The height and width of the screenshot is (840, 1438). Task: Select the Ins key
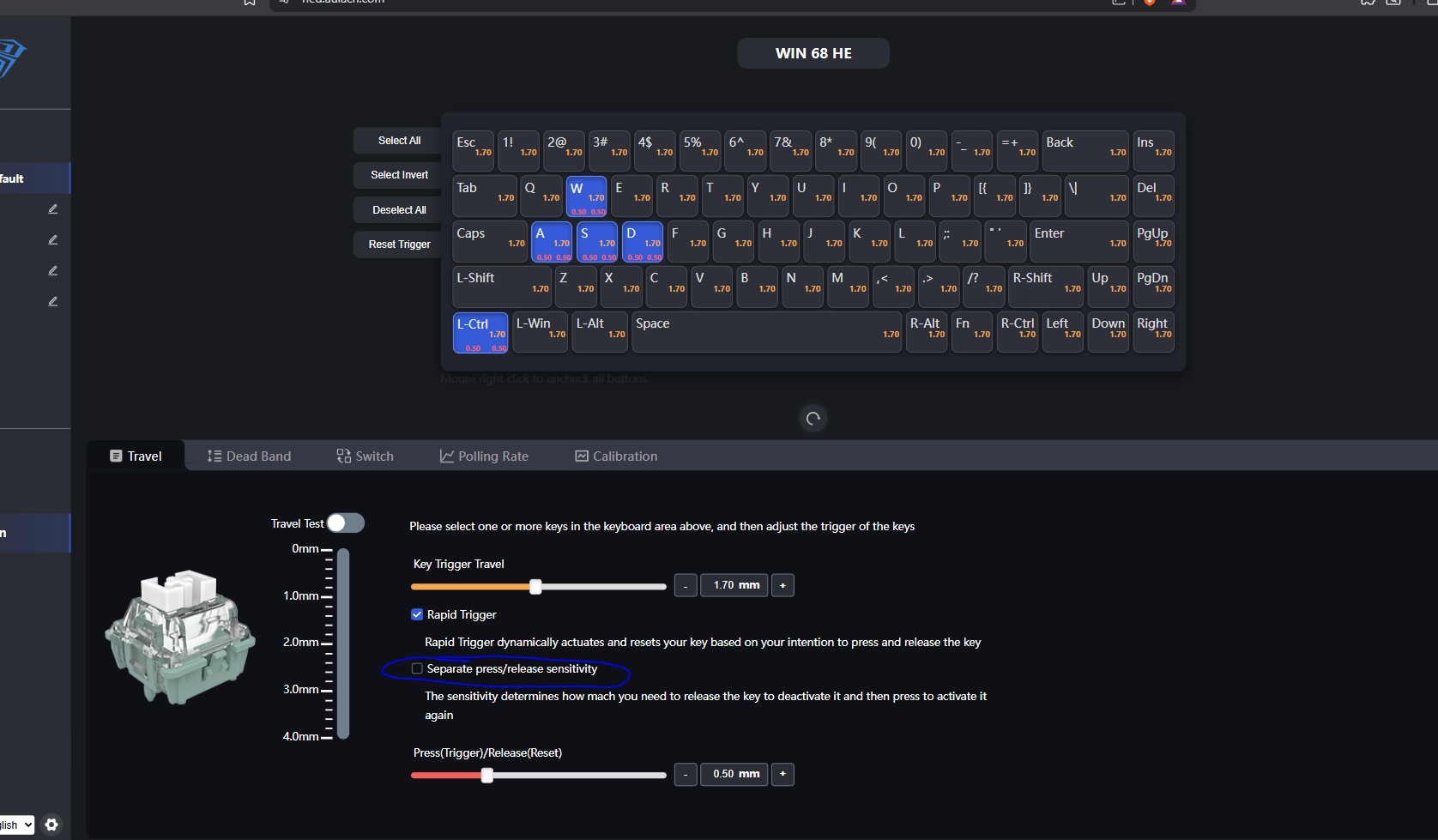(x=1154, y=151)
